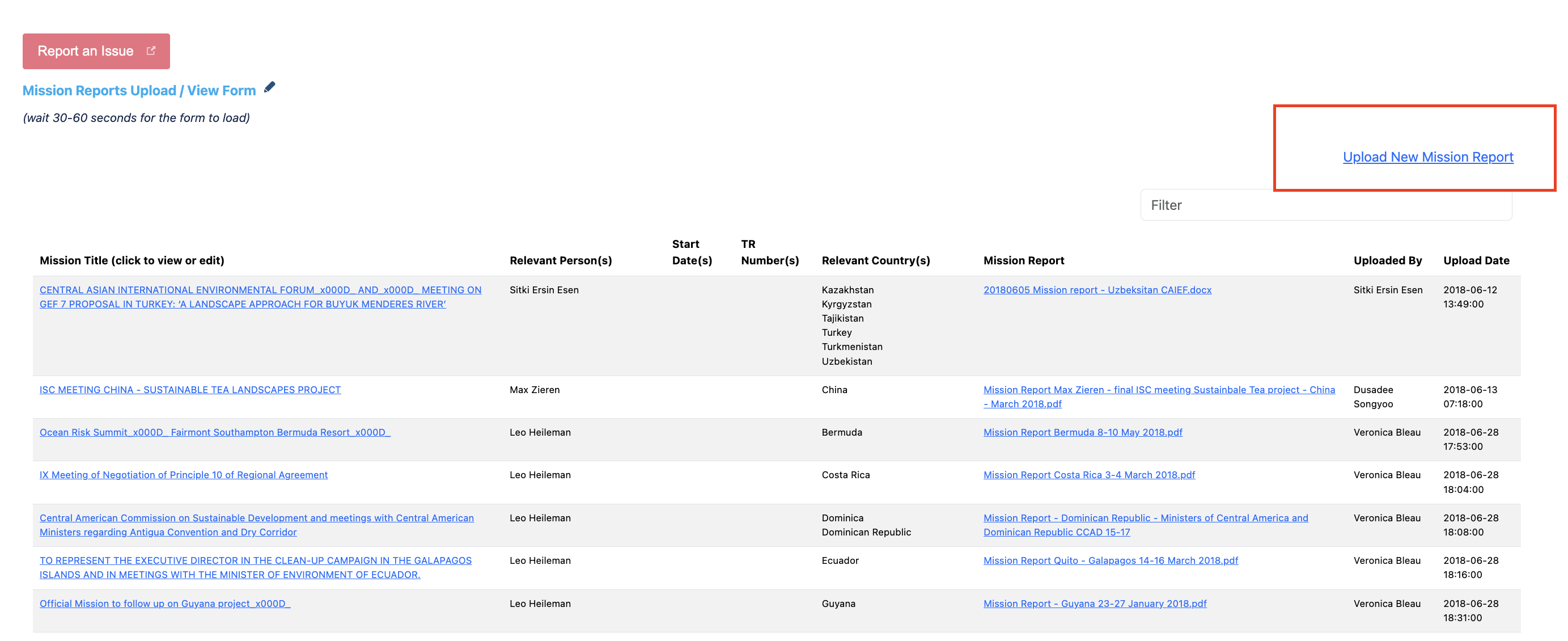The image size is (1568, 641).
Task: Click the Start Date(s) column header
Action: point(692,252)
